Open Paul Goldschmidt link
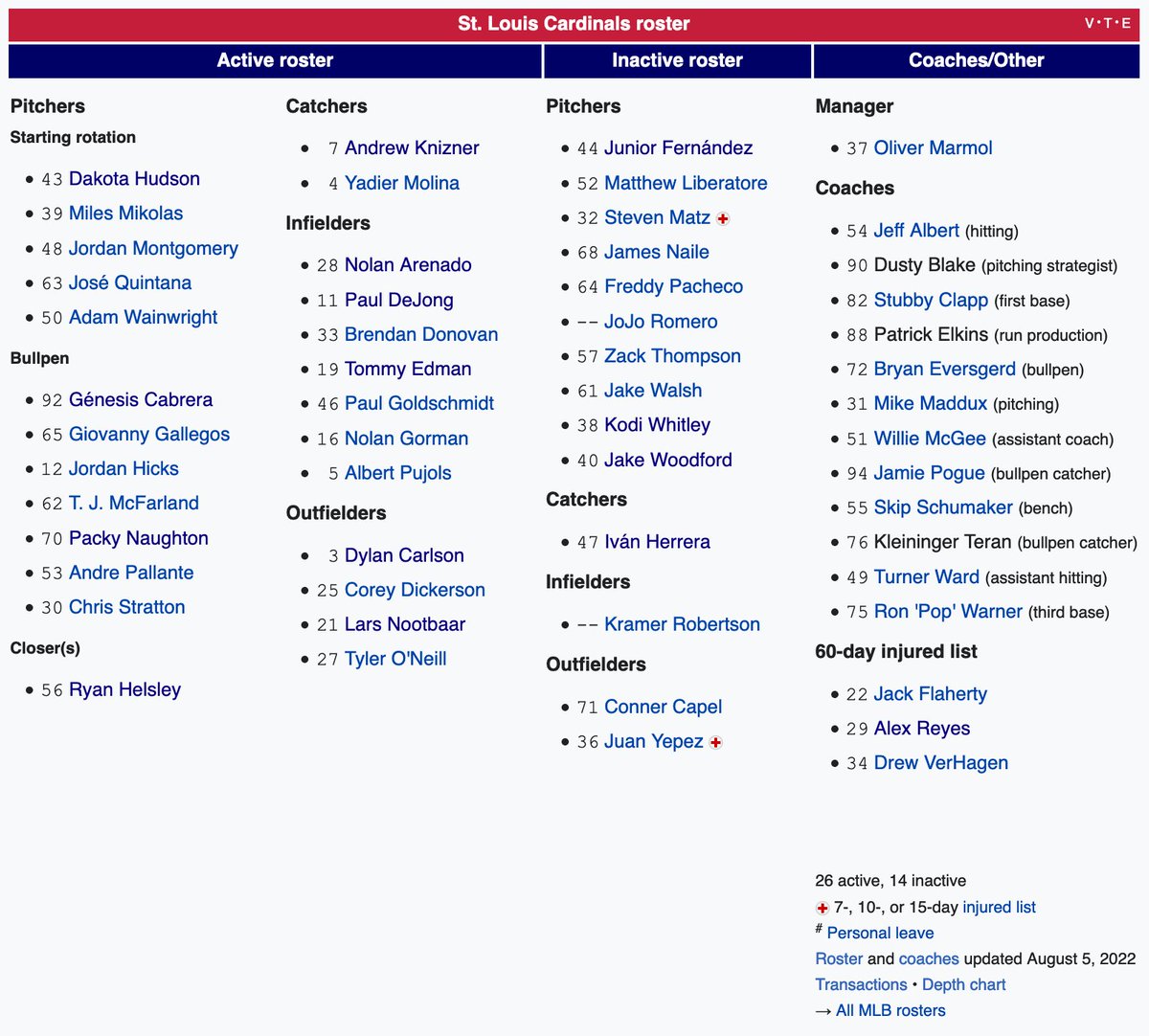The image size is (1149, 1036). coord(419,404)
